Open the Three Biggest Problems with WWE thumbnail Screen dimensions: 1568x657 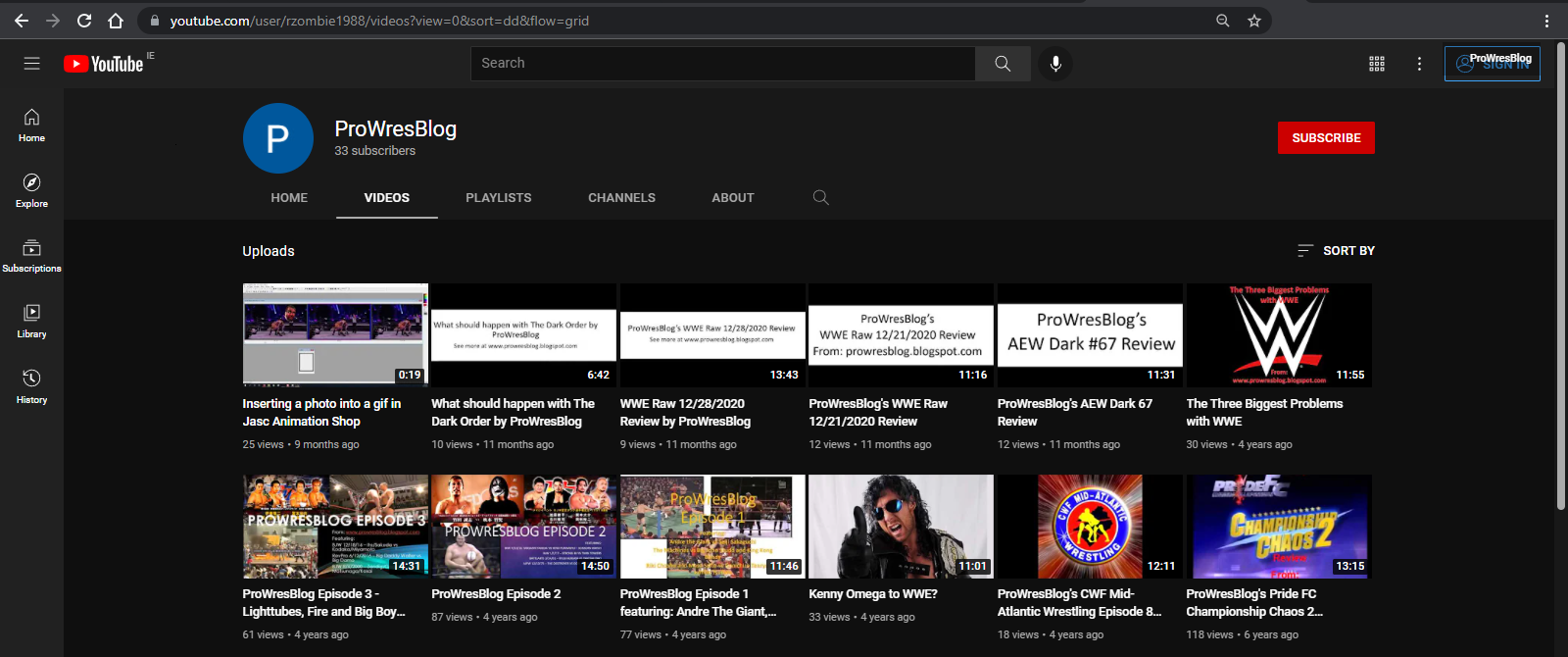tap(1278, 334)
